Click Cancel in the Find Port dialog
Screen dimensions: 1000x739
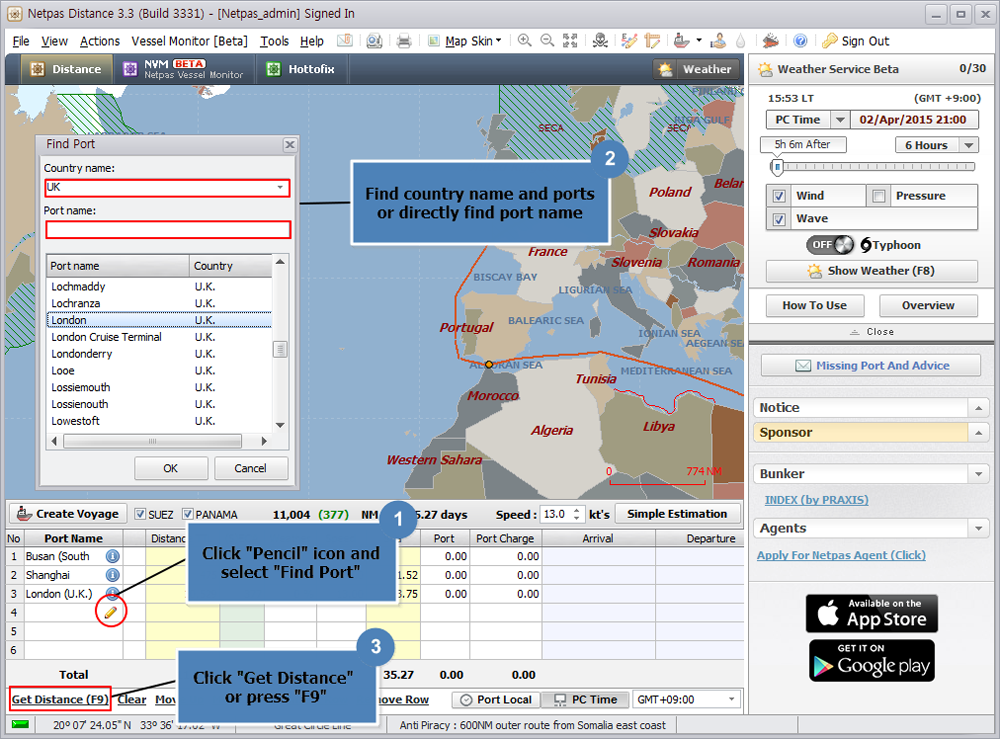point(251,468)
